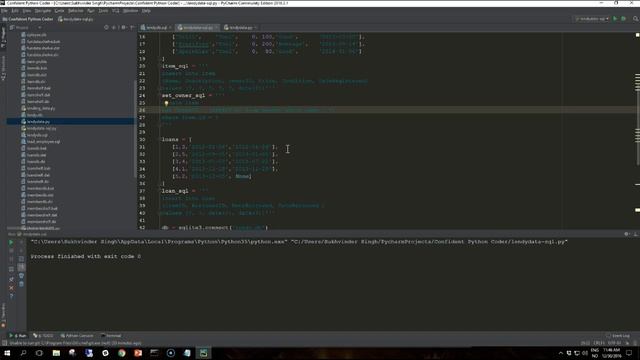
Task: Open Run panel settings gear
Action: click(627, 234)
